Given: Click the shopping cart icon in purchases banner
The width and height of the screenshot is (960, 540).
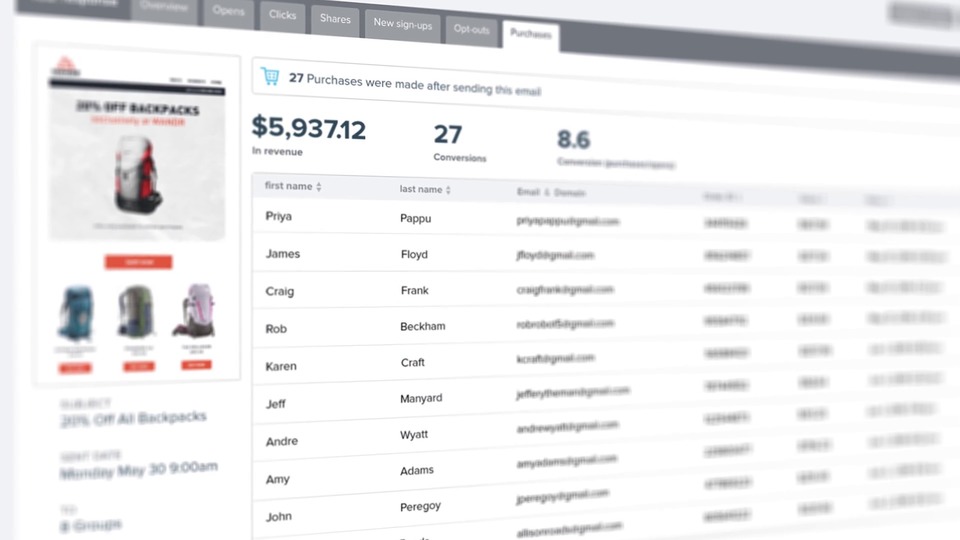Looking at the screenshot, I should [270, 77].
